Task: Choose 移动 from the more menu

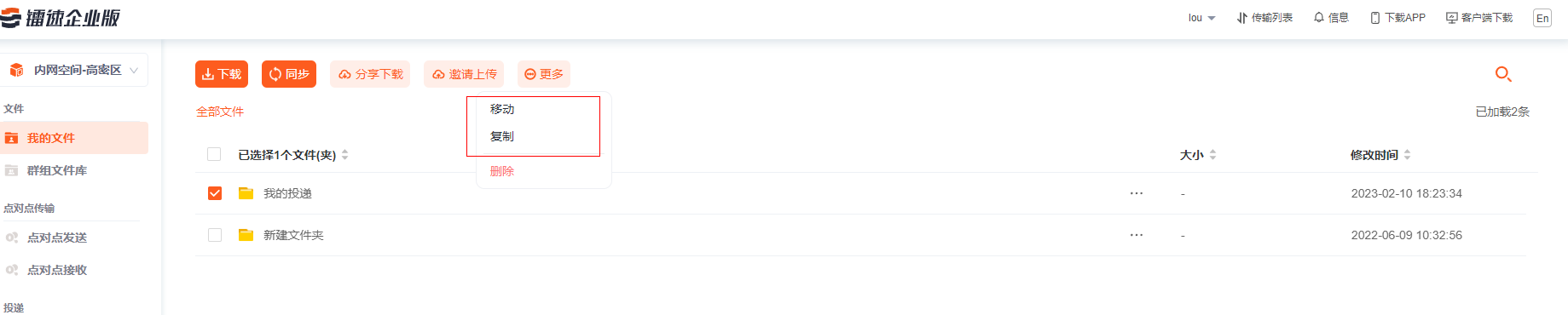Action: pyautogui.click(x=502, y=109)
